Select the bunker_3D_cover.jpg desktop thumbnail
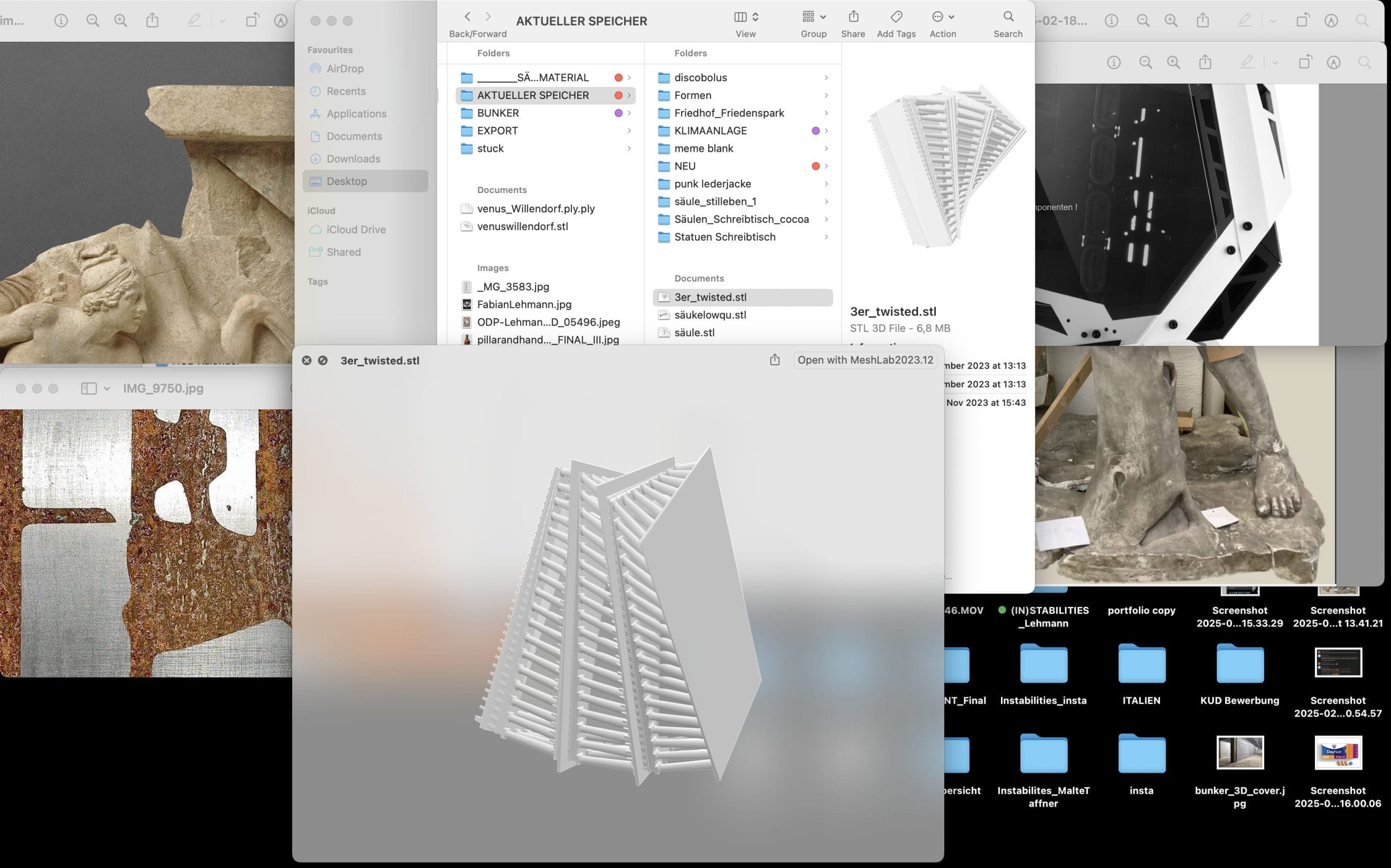The image size is (1391, 868). click(1240, 752)
